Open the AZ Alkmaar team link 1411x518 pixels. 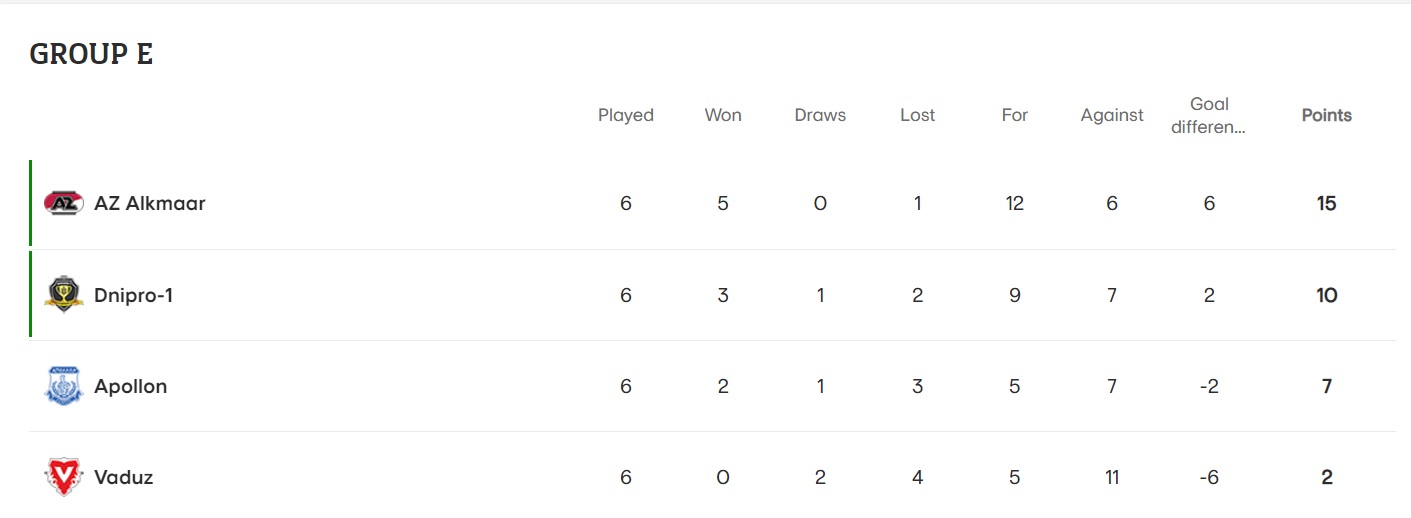tap(150, 203)
